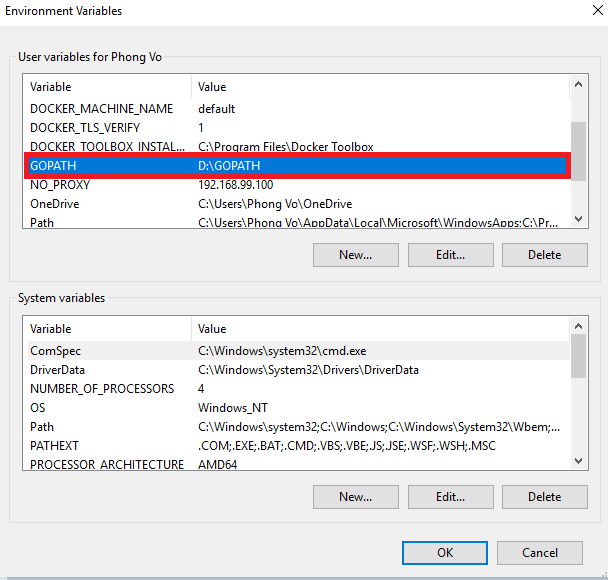
Task: Select the NUMBER_OF_PROCESSORS system variable
Action: pyautogui.click(x=299, y=388)
